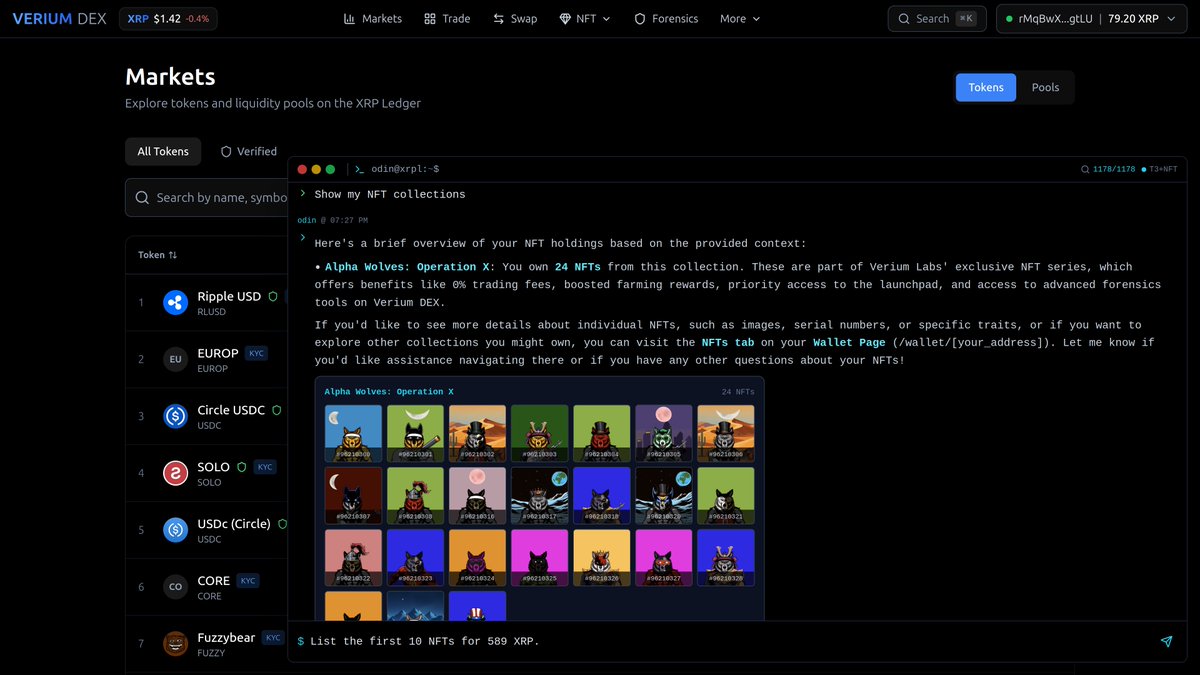Select the All Tokens filter tab
Screen dimensions: 1200x675
(x=163, y=151)
